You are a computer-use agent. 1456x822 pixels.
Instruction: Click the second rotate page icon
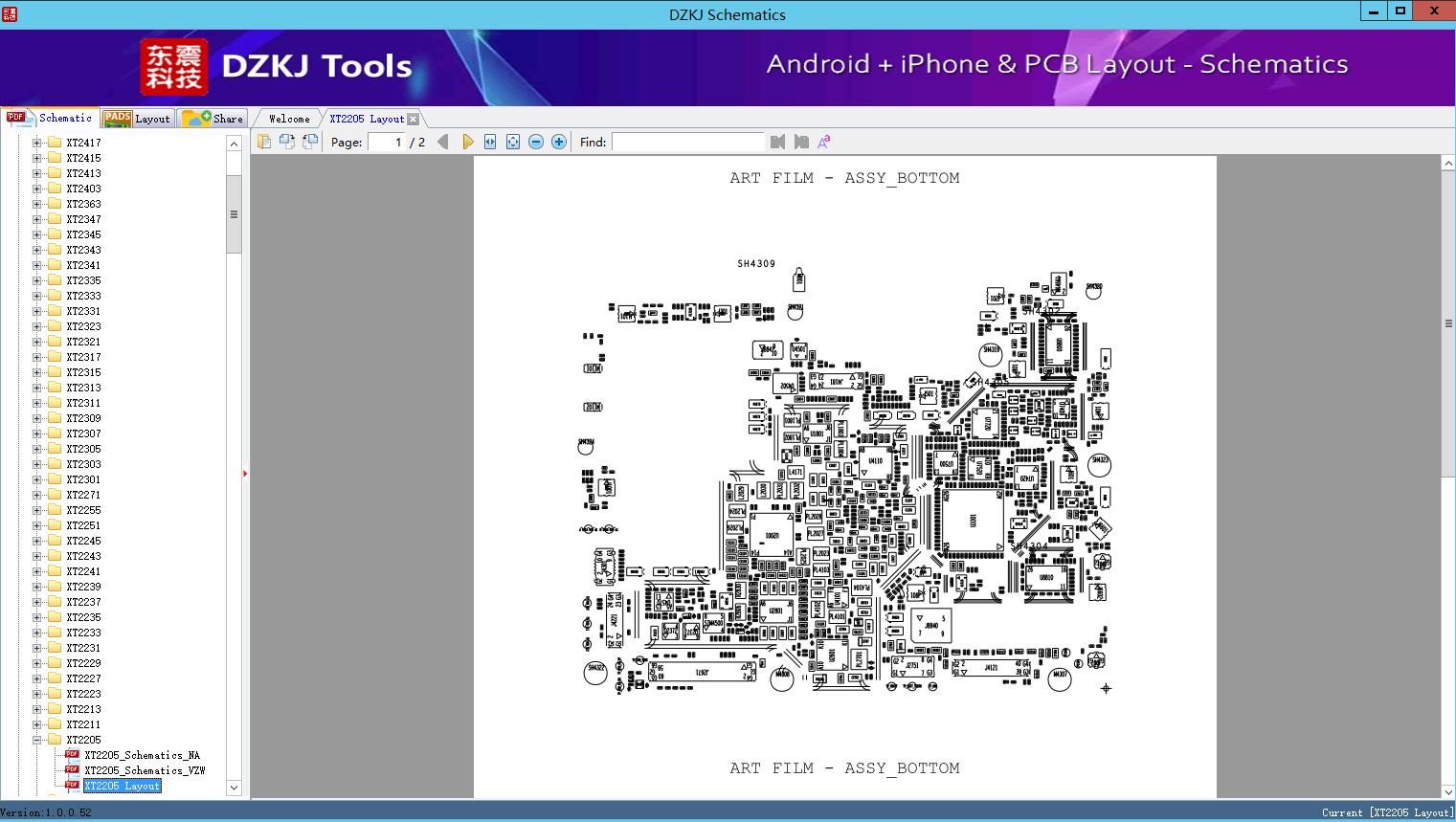tap(310, 142)
